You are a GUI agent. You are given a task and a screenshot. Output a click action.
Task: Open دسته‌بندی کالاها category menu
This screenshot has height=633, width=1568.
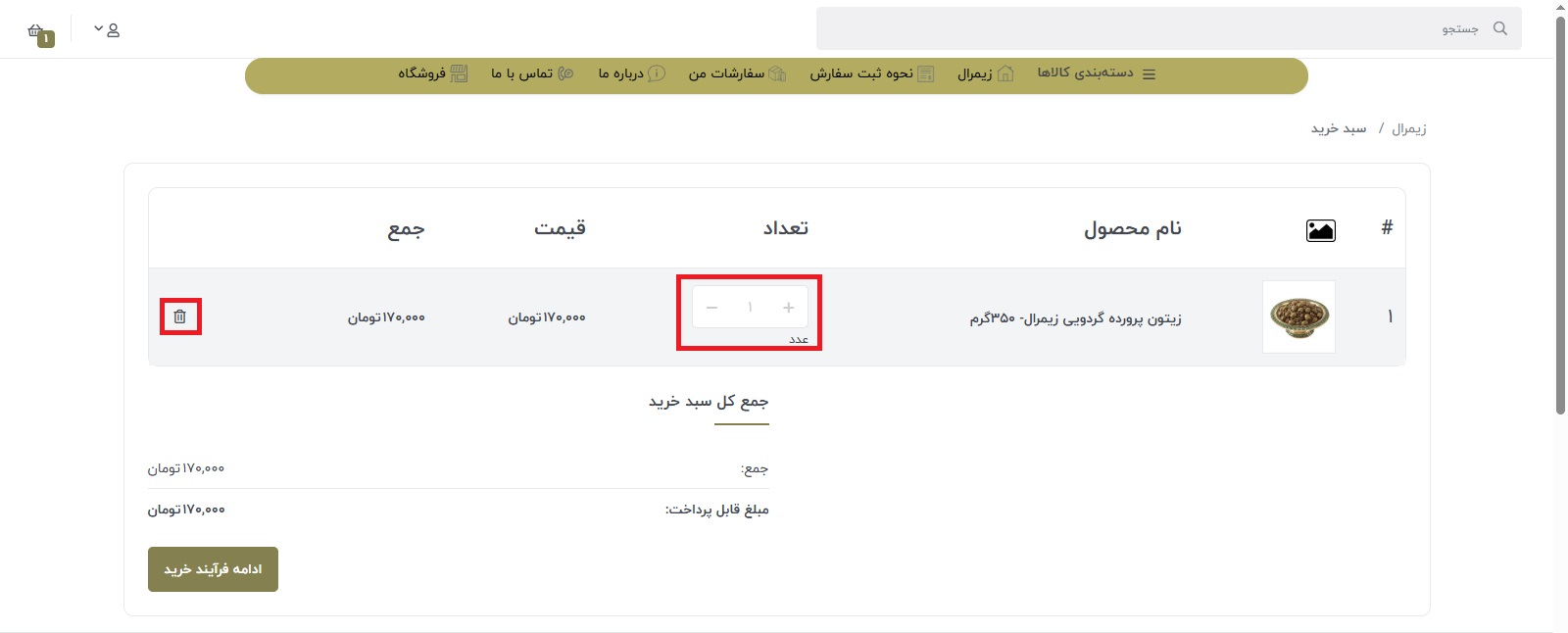[x=1096, y=73]
